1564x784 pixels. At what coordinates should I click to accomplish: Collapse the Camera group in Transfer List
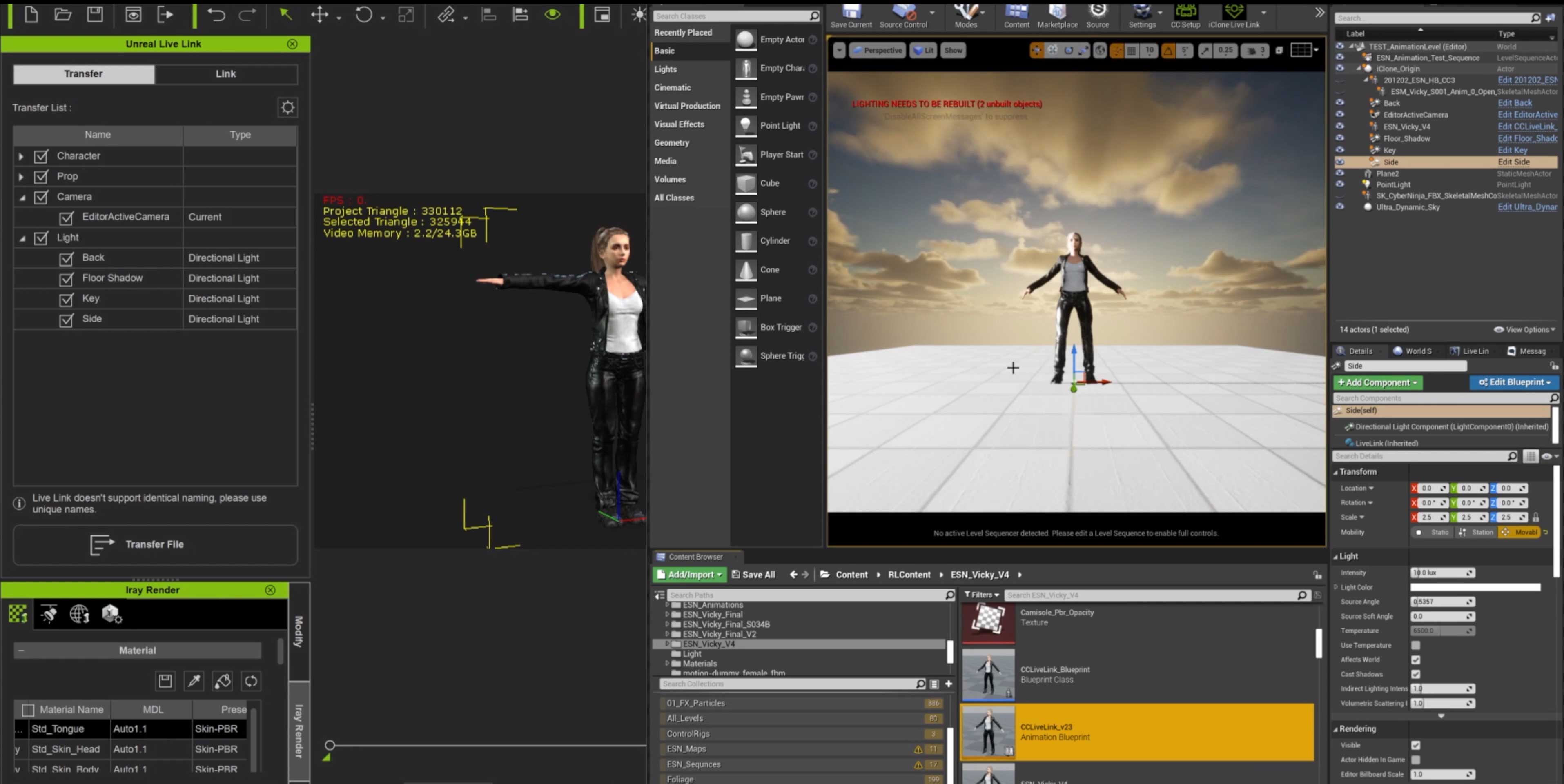[x=22, y=197]
